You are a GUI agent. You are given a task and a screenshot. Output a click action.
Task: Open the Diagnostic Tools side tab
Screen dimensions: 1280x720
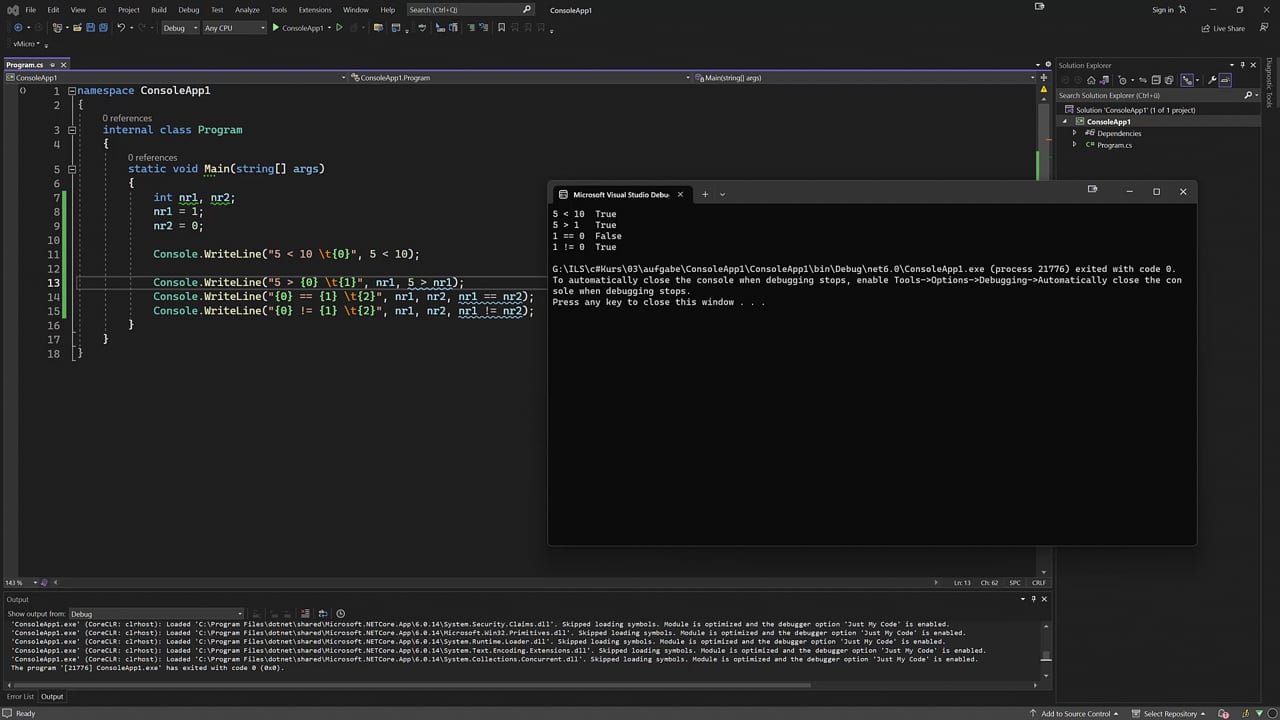click(x=1269, y=84)
